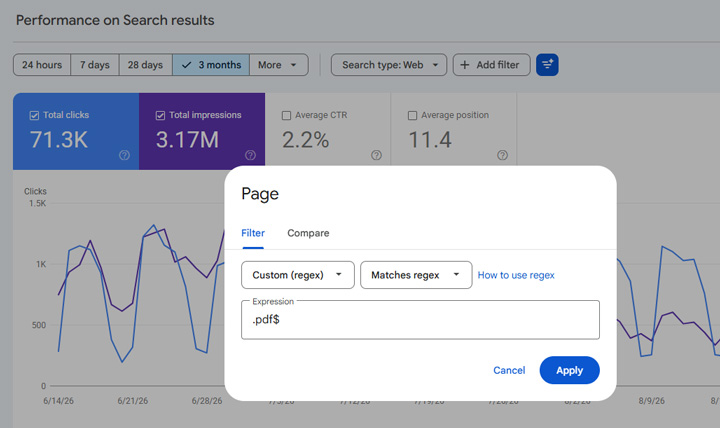This screenshot has width=720, height=428.
Task: Toggle the Total clicks checkbox
Action: click(34, 115)
